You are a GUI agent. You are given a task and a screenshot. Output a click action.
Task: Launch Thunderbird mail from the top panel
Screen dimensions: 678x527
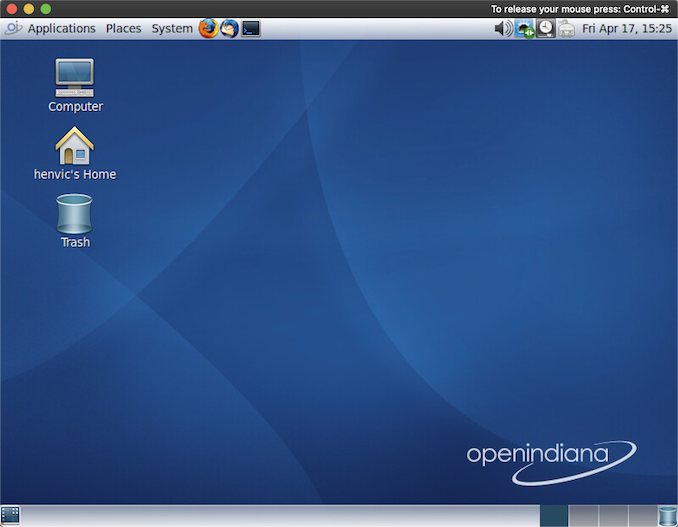[x=229, y=29]
